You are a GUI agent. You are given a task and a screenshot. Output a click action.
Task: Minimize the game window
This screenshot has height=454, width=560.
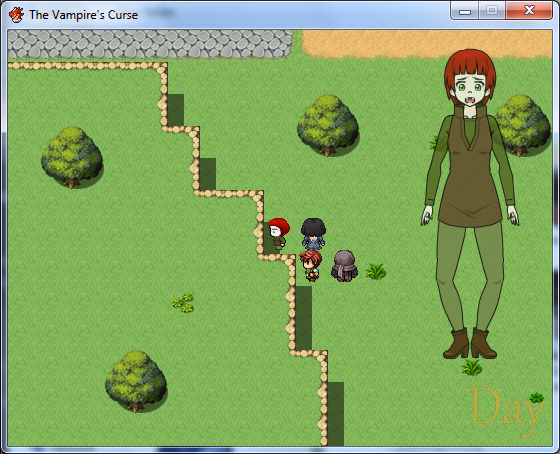point(465,11)
